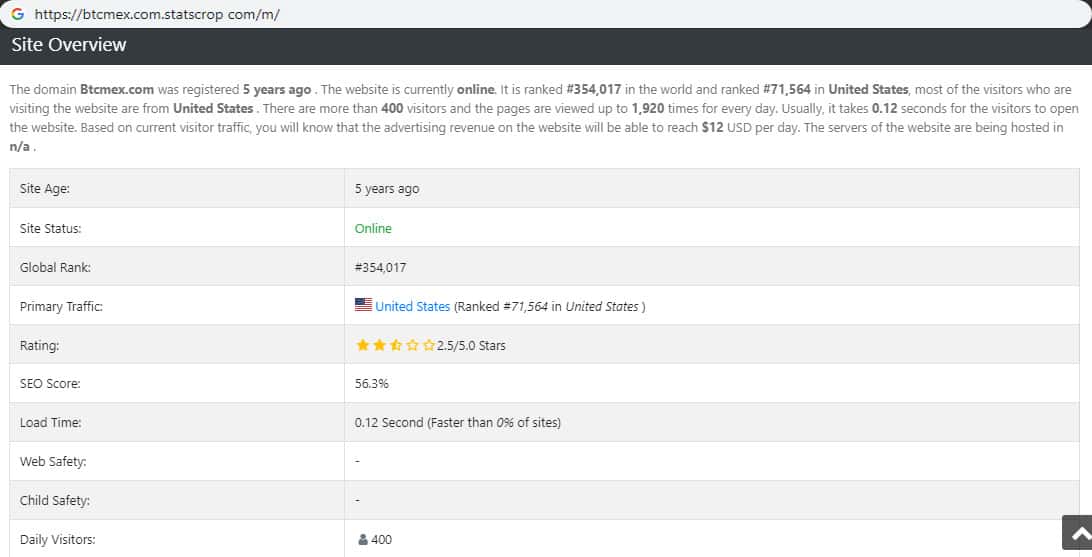
Task: Click the '5 years ago' table value
Action: tap(387, 189)
